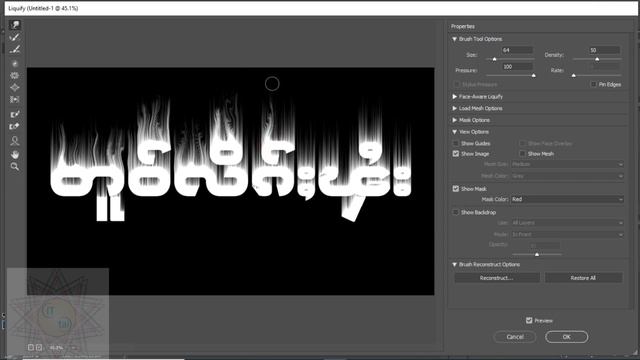Click the Size value field
Viewport: 640px width, 360px height.
coord(517,50)
